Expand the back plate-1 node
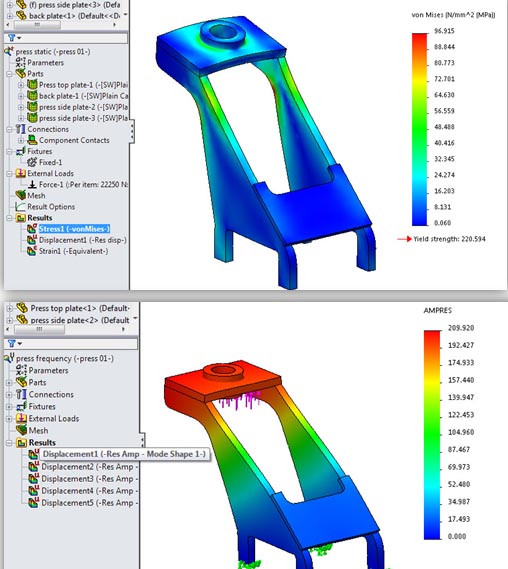Screen dimensions: 508x569 [x=21, y=96]
